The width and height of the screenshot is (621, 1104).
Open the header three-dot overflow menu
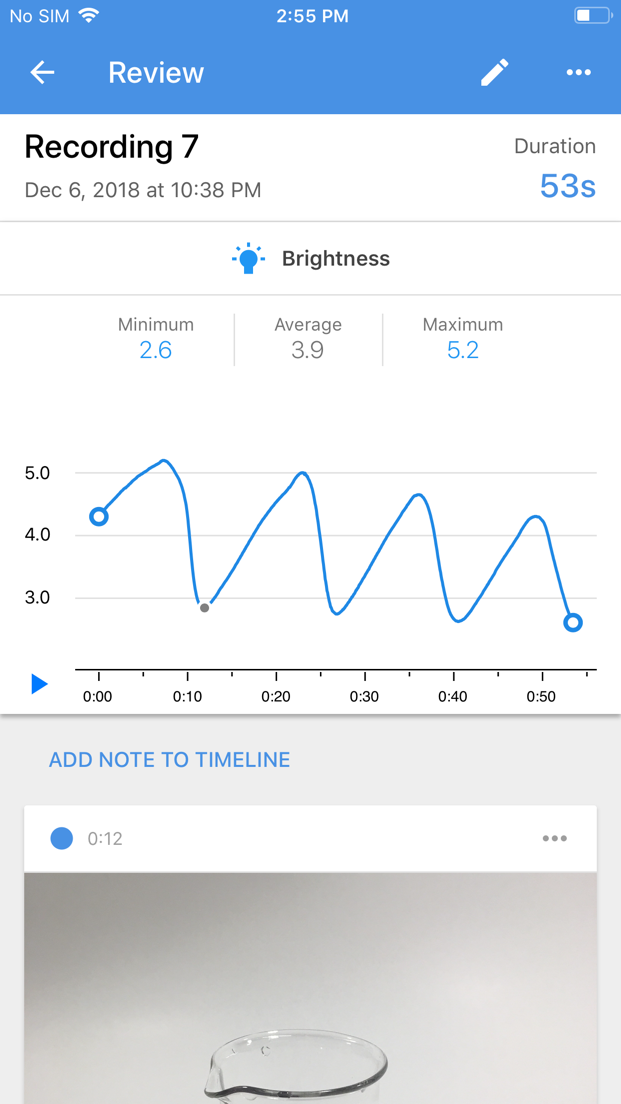(578, 72)
